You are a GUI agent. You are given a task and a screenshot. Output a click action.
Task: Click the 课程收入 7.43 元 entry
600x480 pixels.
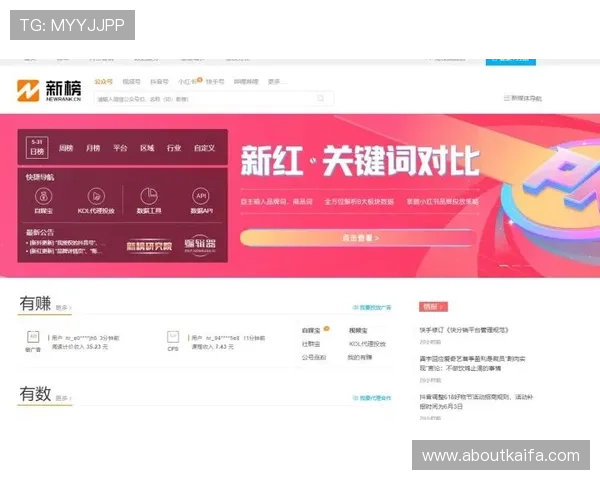coord(212,347)
